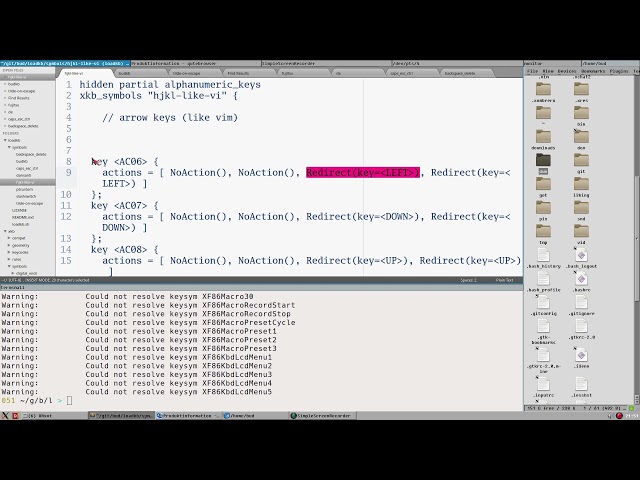
Task: Click the // arrow keys (like vim) comment
Action: (170, 118)
